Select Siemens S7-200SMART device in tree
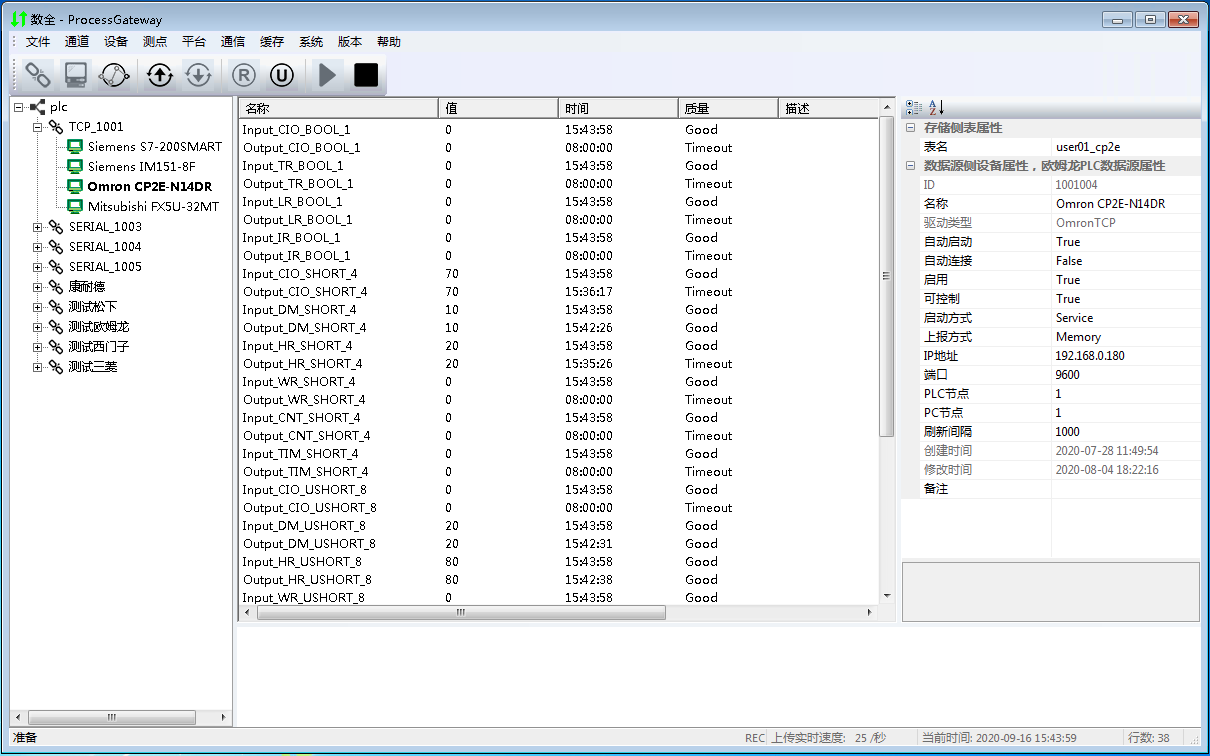This screenshot has height=756, width=1210. click(154, 147)
